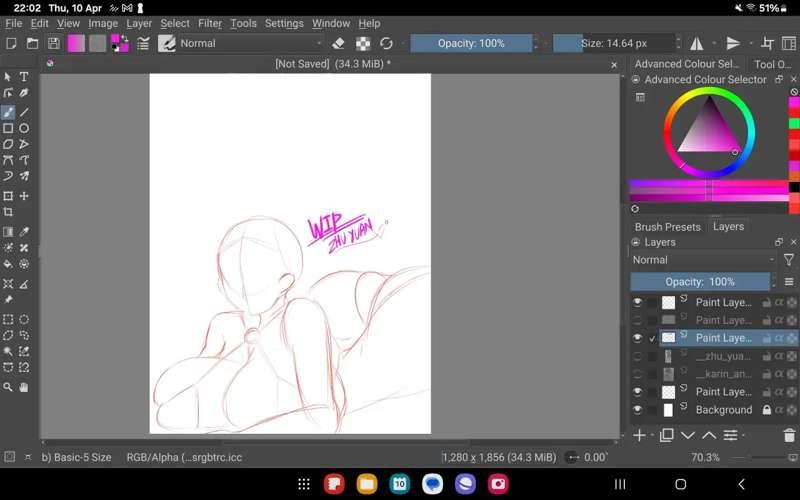Click the Save document icon
Viewport: 800px width, 500px height.
pyautogui.click(x=53, y=43)
